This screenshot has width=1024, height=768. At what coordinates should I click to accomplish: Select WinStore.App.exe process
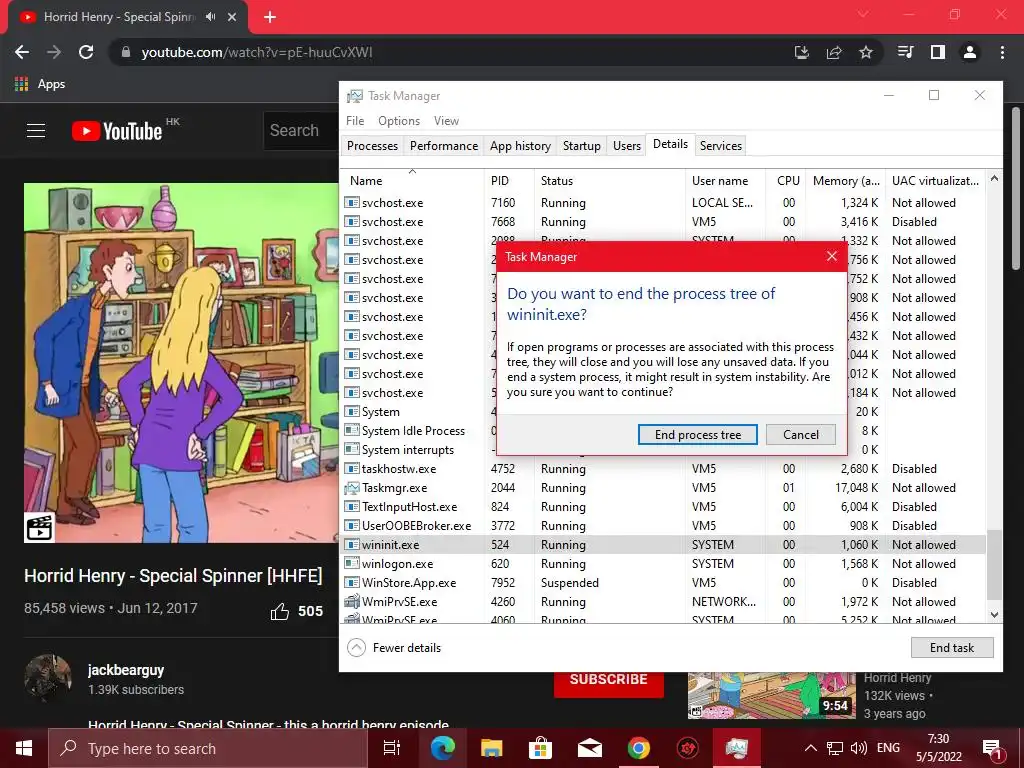click(664, 583)
